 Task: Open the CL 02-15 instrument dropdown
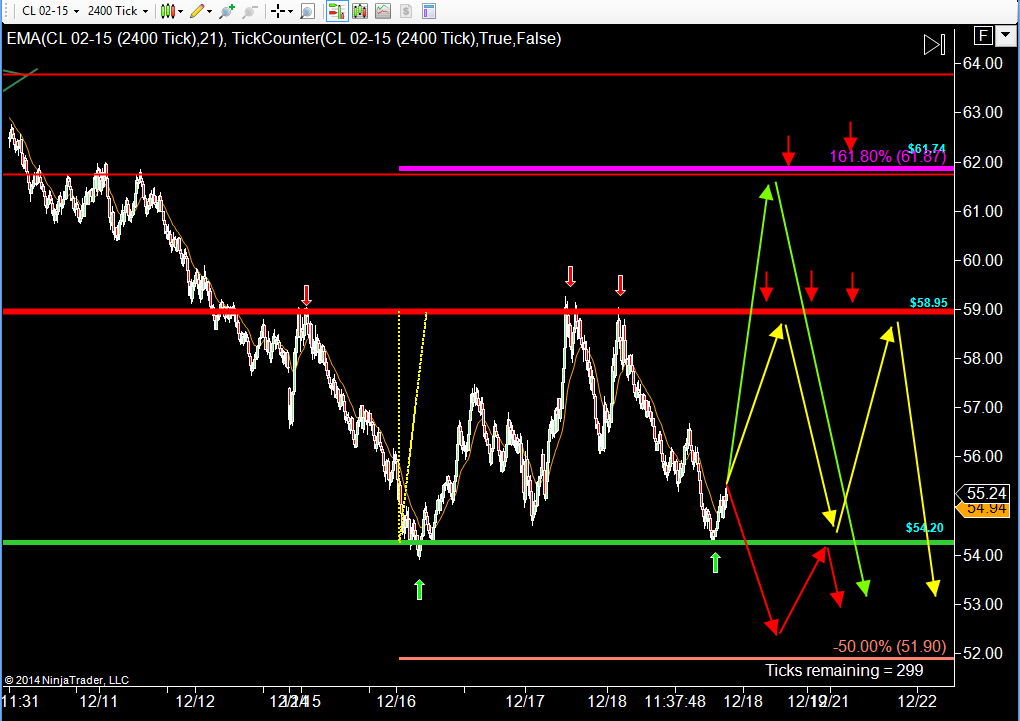pyautogui.click(x=50, y=11)
